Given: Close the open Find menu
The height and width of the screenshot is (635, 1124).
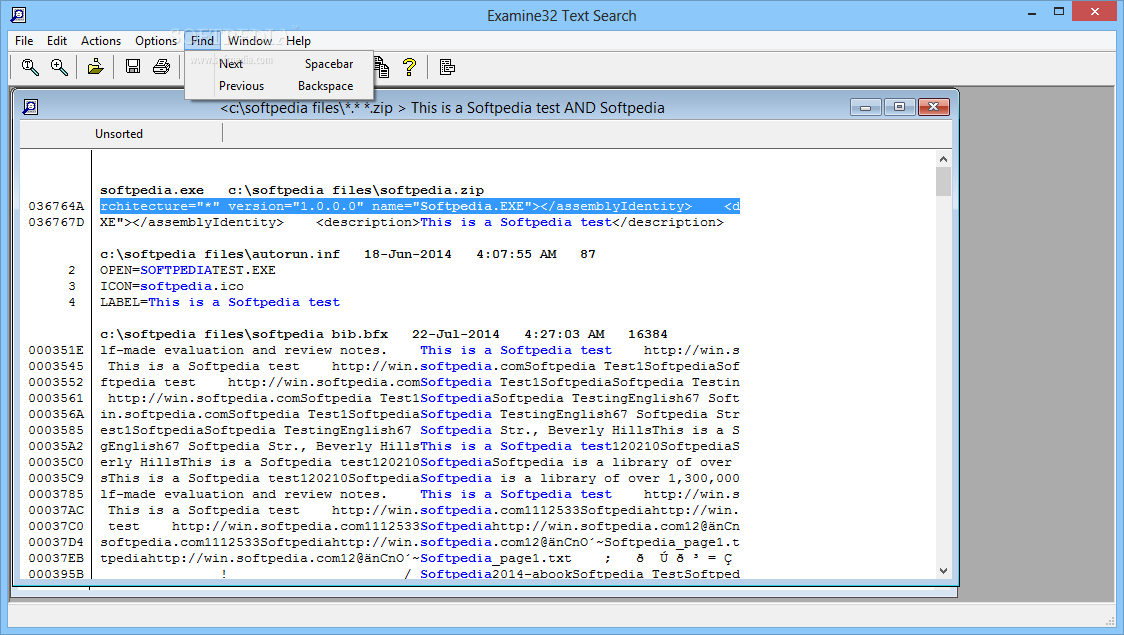Looking at the screenshot, I should (202, 41).
